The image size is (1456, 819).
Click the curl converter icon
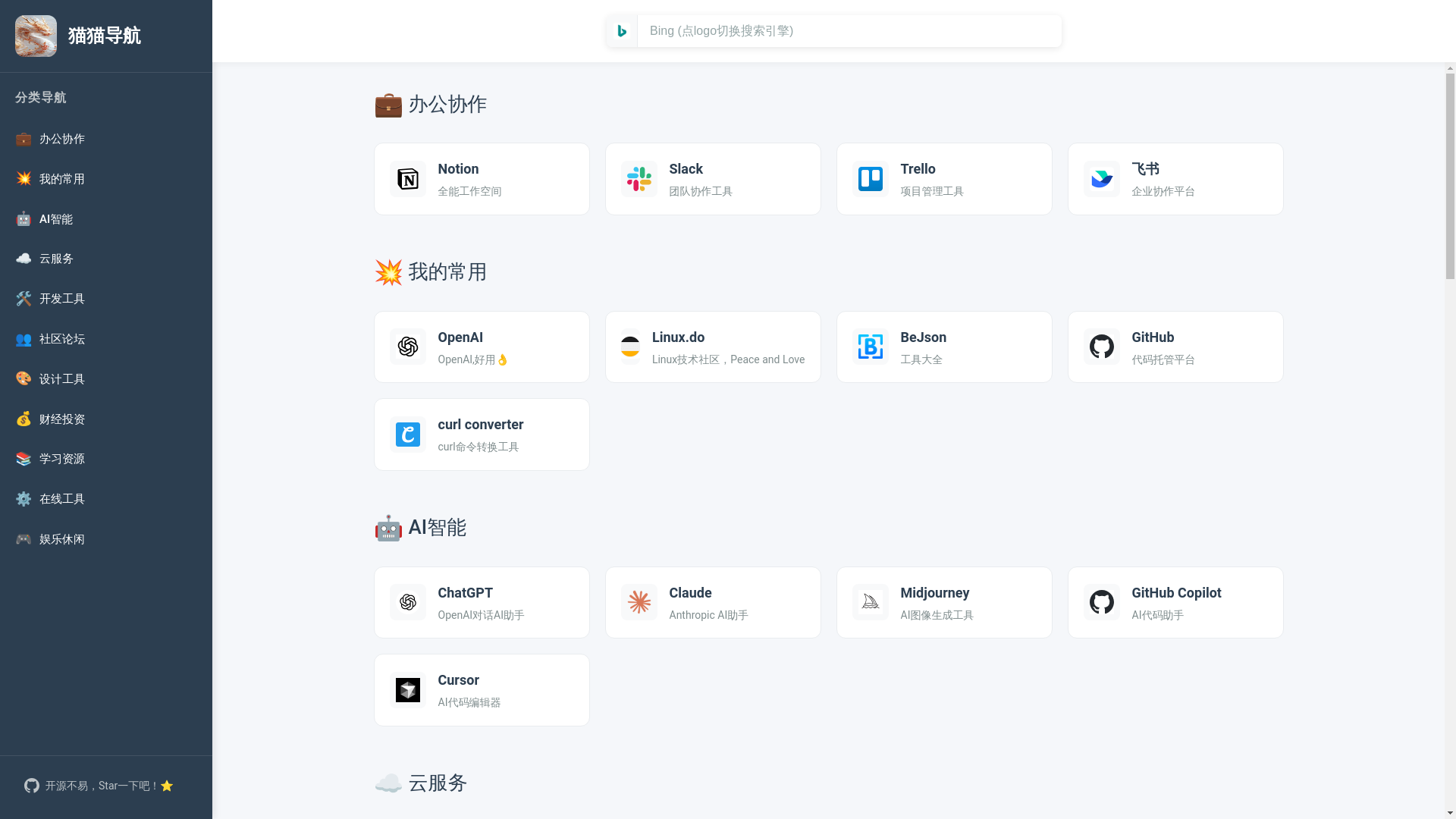408,435
